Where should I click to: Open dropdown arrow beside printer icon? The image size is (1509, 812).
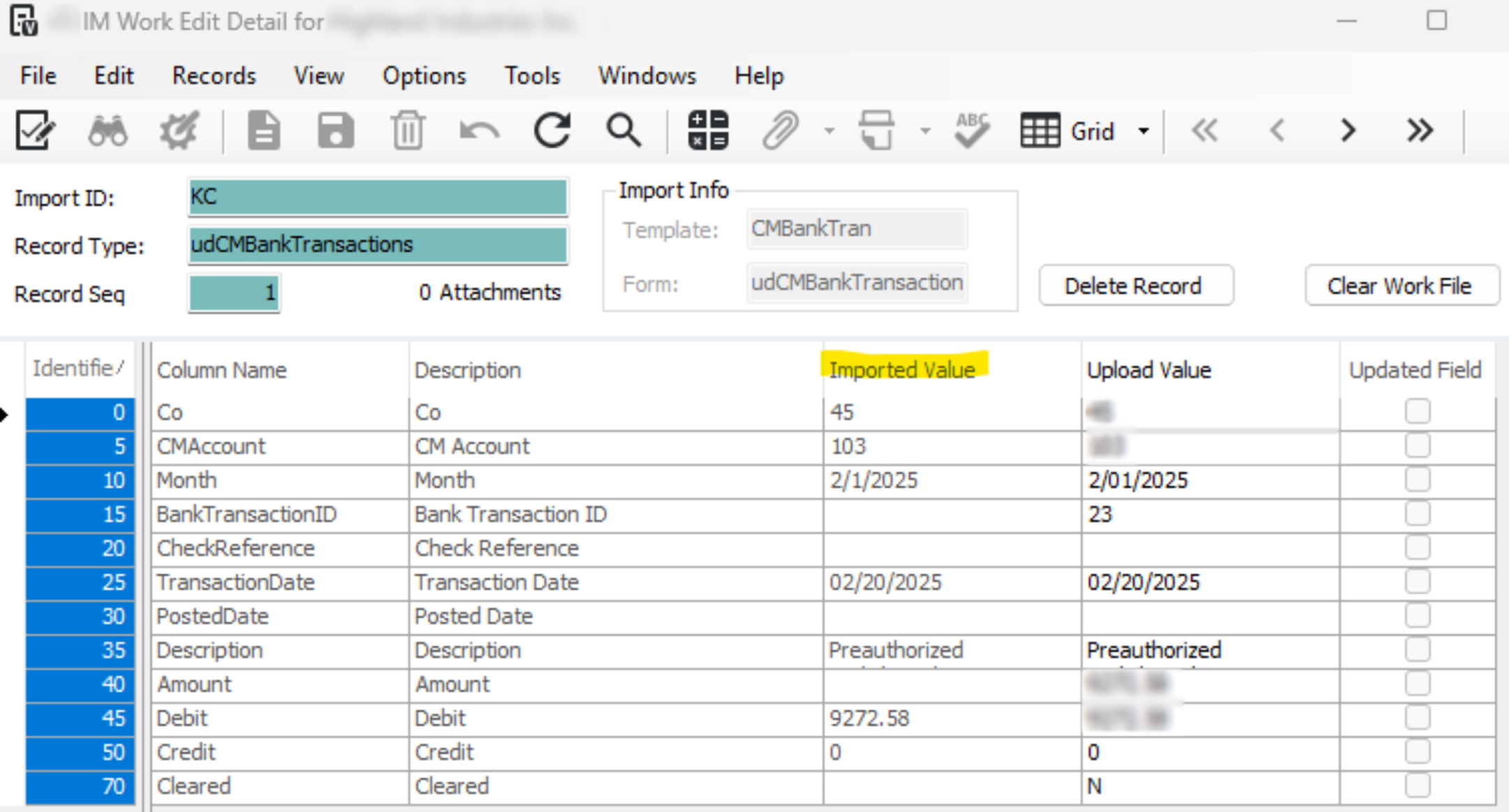(x=925, y=131)
